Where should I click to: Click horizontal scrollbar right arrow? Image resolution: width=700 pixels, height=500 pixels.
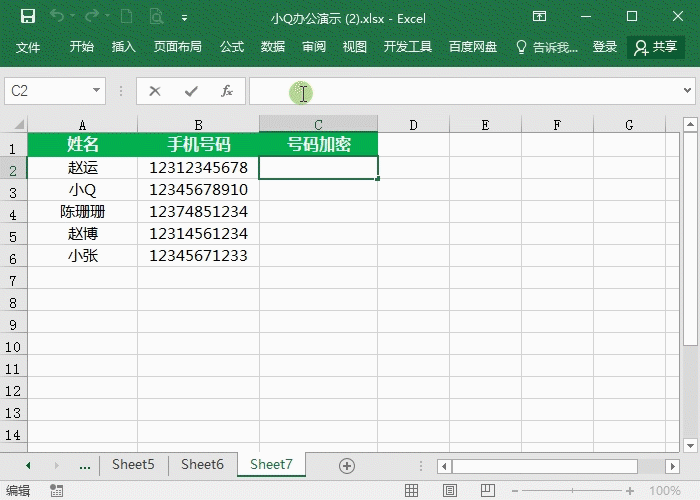[672, 467]
